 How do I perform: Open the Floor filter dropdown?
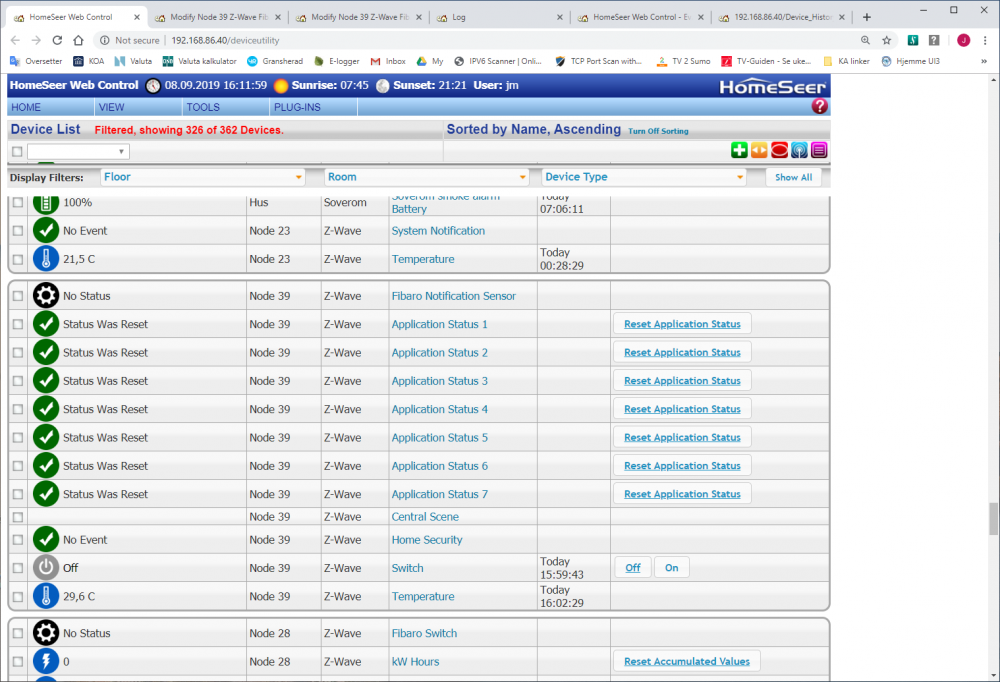pyautogui.click(x=203, y=177)
